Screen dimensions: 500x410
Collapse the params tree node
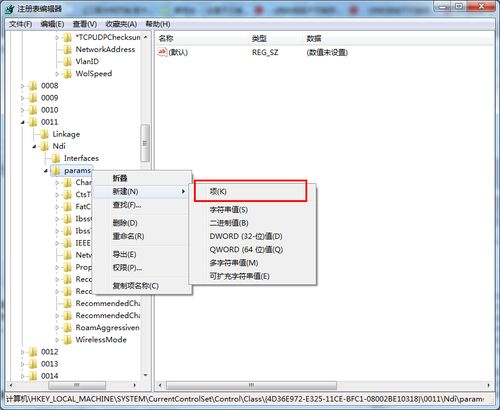[46, 171]
